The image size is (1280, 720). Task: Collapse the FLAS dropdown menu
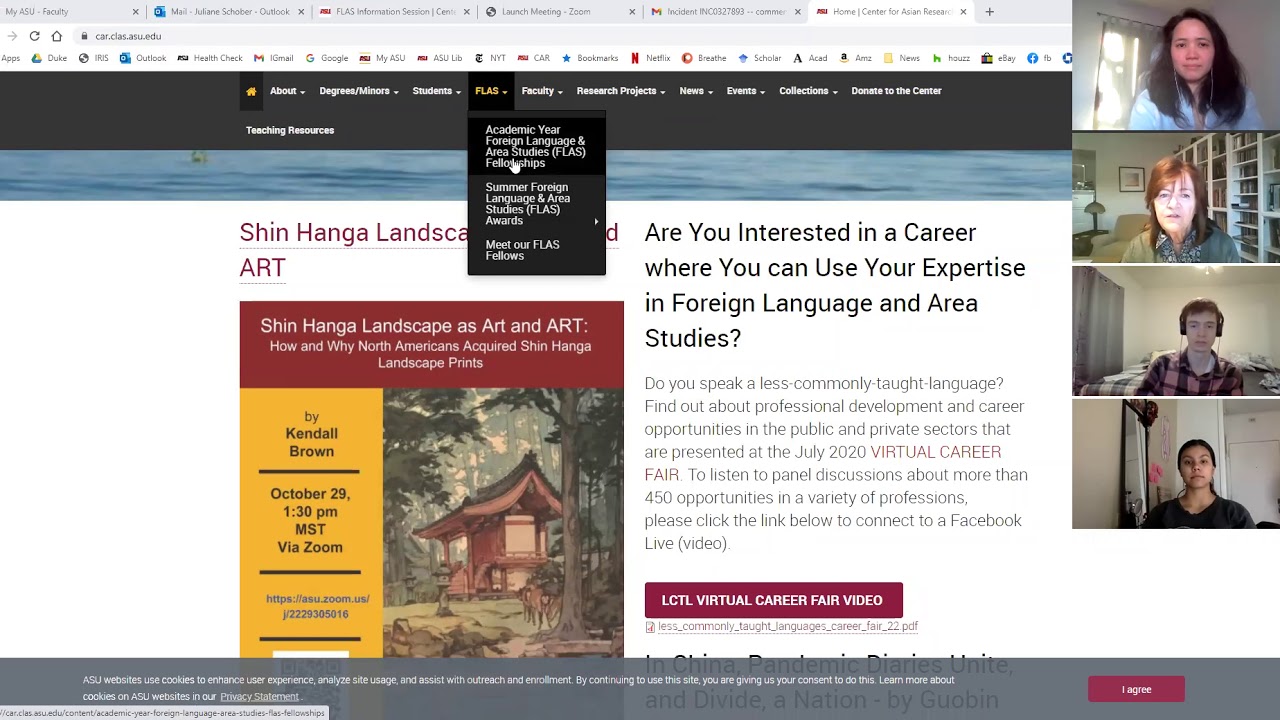pyautogui.click(x=491, y=91)
